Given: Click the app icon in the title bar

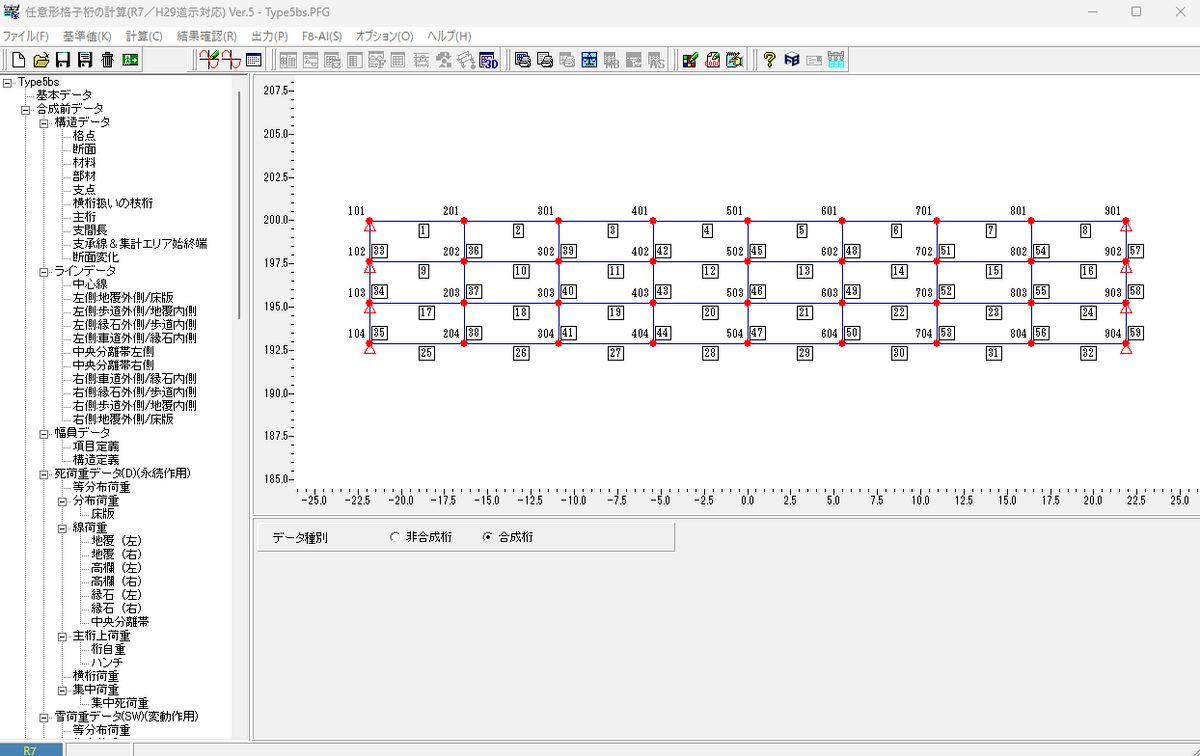Looking at the screenshot, I should click(x=12, y=12).
